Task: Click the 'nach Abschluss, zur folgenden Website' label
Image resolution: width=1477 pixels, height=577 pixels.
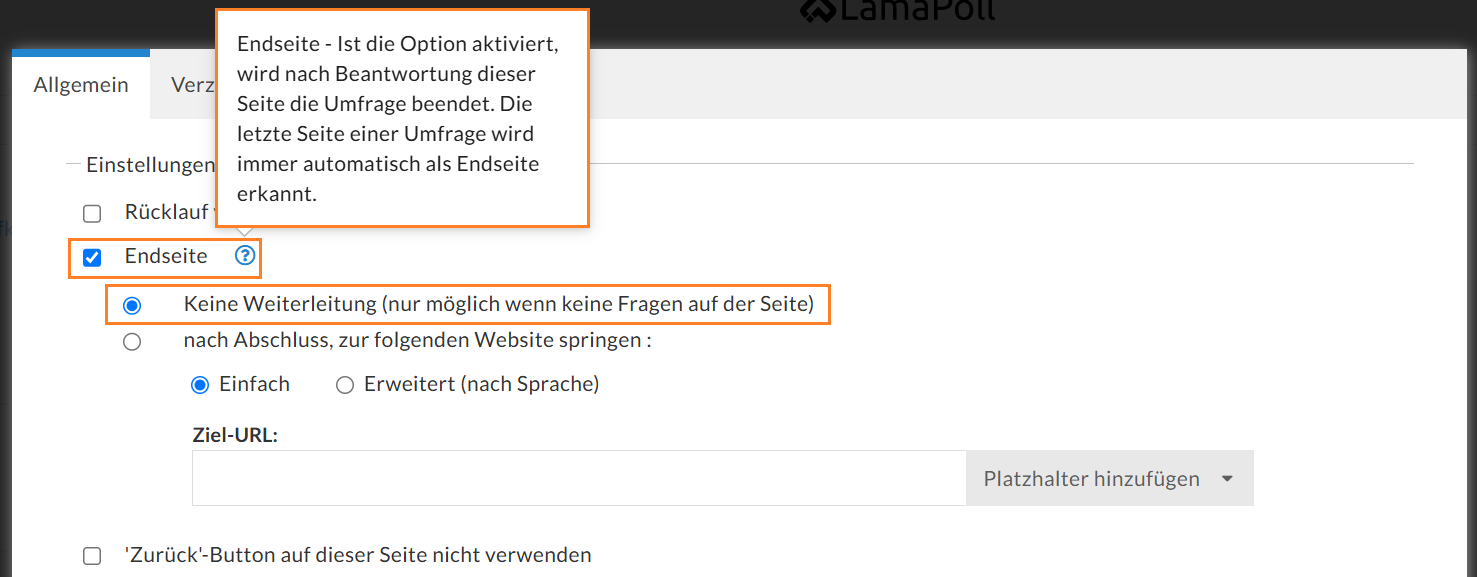Action: click(417, 340)
